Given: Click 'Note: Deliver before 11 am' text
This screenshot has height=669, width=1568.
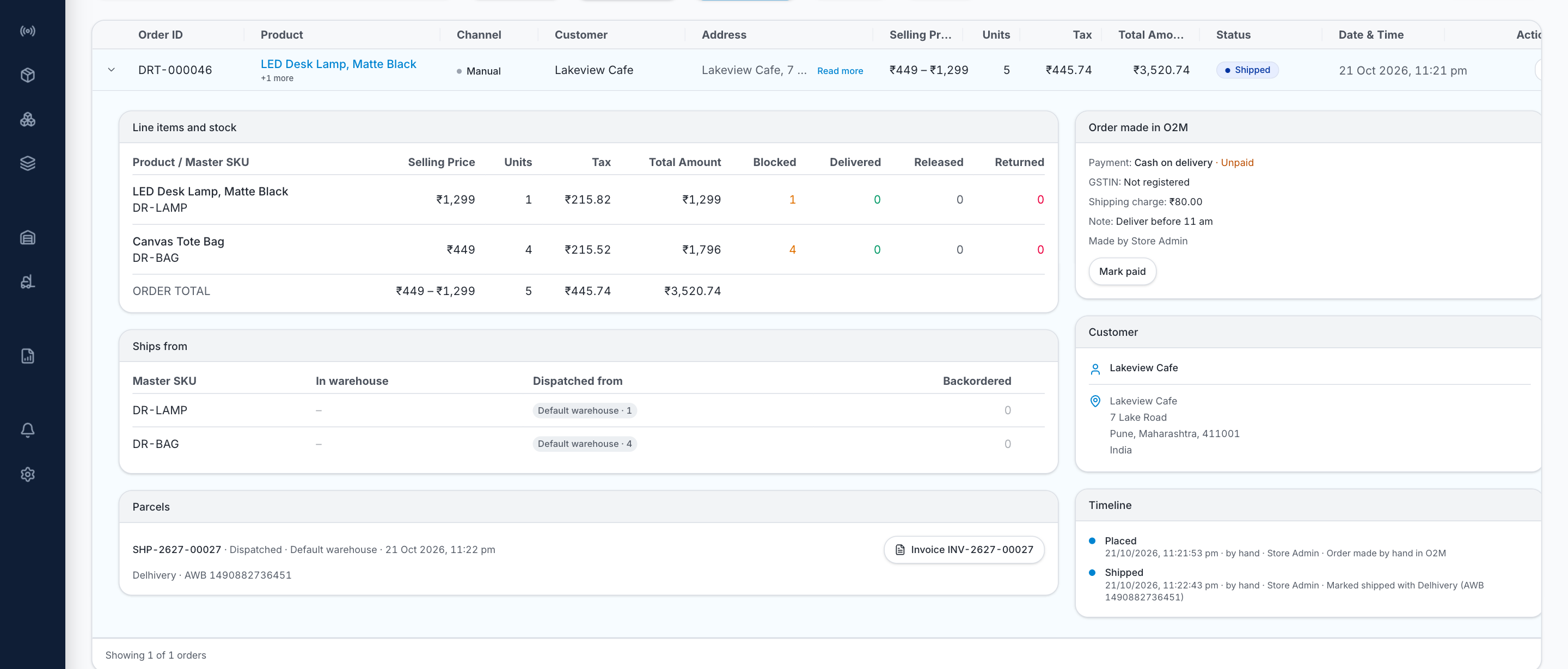Looking at the screenshot, I should pos(1150,222).
